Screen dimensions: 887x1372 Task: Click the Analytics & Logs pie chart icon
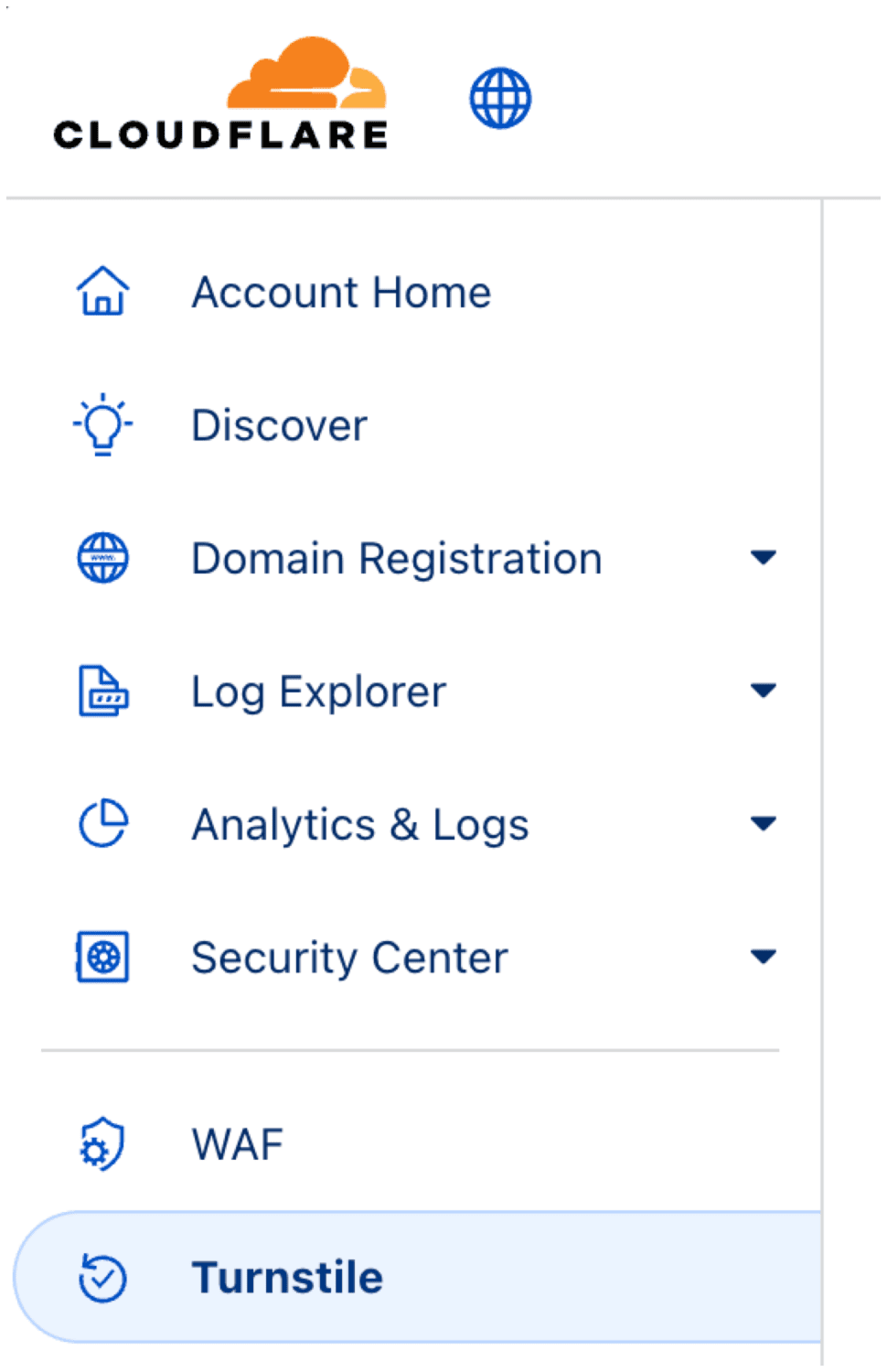tap(102, 823)
